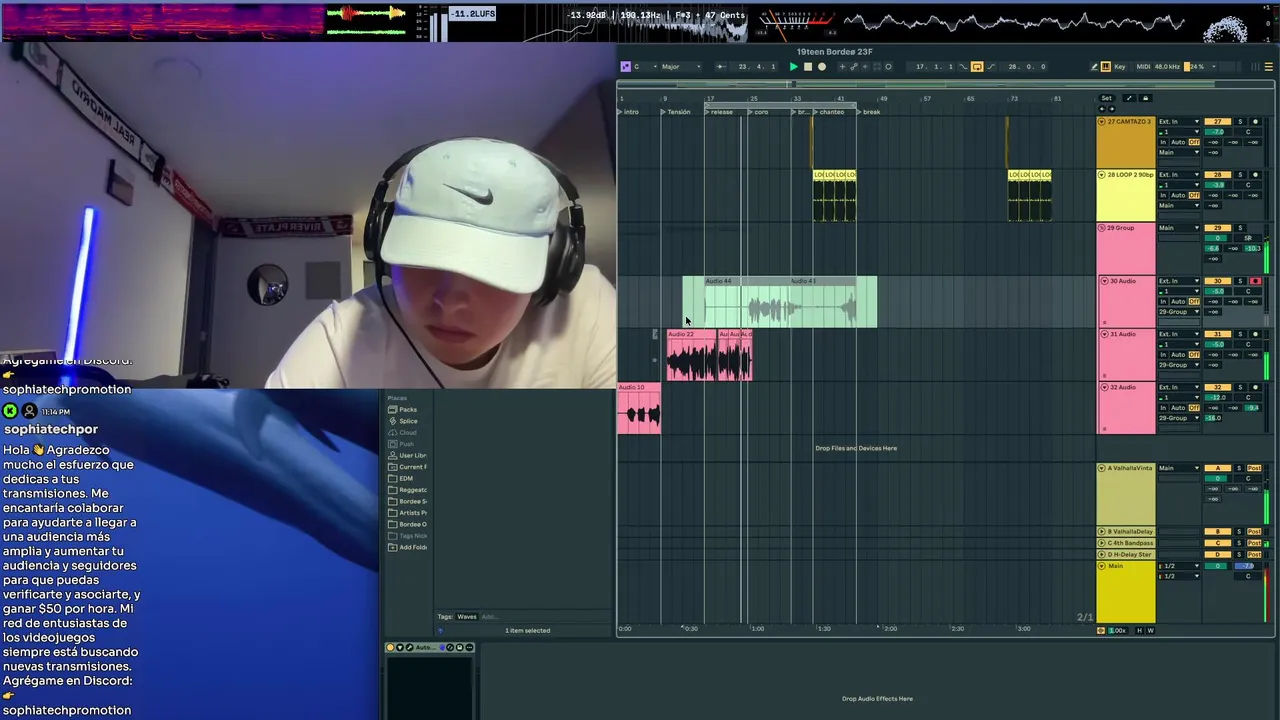
Task: Click the Set locator button
Action: pyautogui.click(x=1106, y=98)
